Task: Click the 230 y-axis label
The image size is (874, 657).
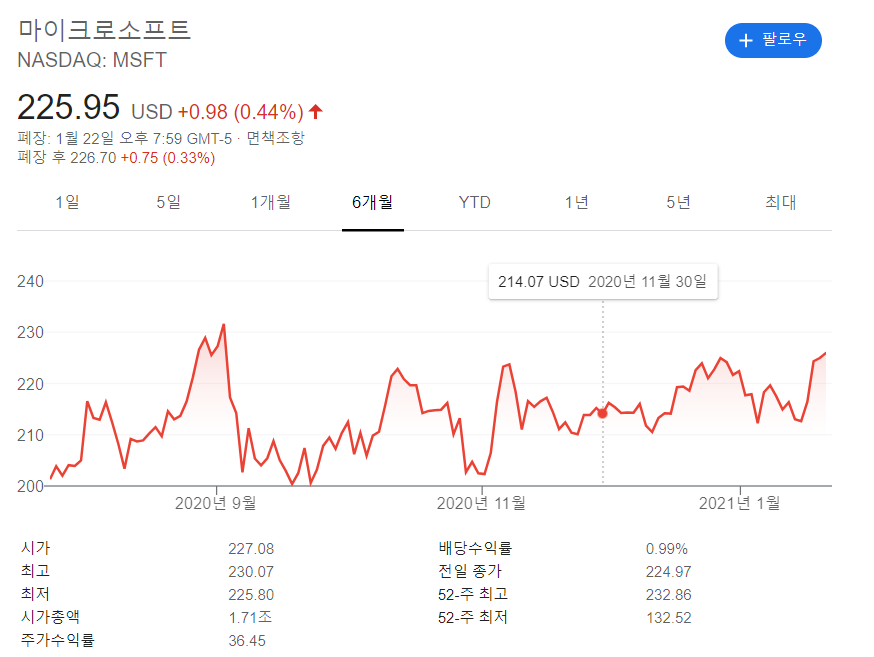Action: (30, 333)
